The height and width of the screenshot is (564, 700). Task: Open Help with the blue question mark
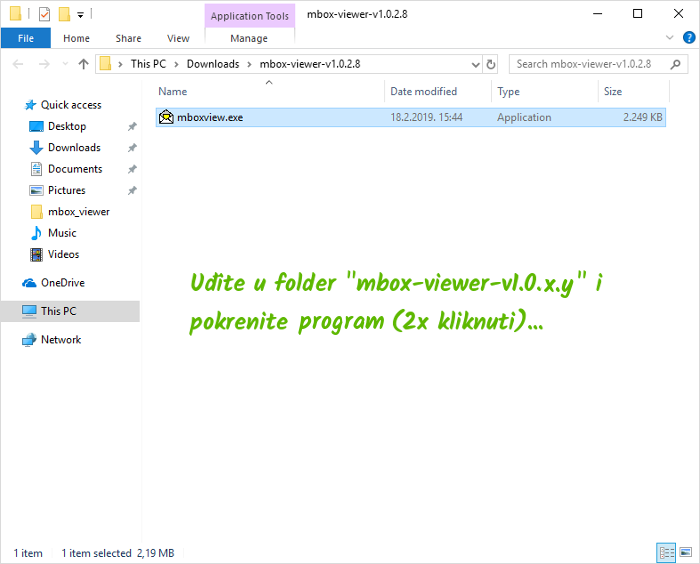(687, 38)
